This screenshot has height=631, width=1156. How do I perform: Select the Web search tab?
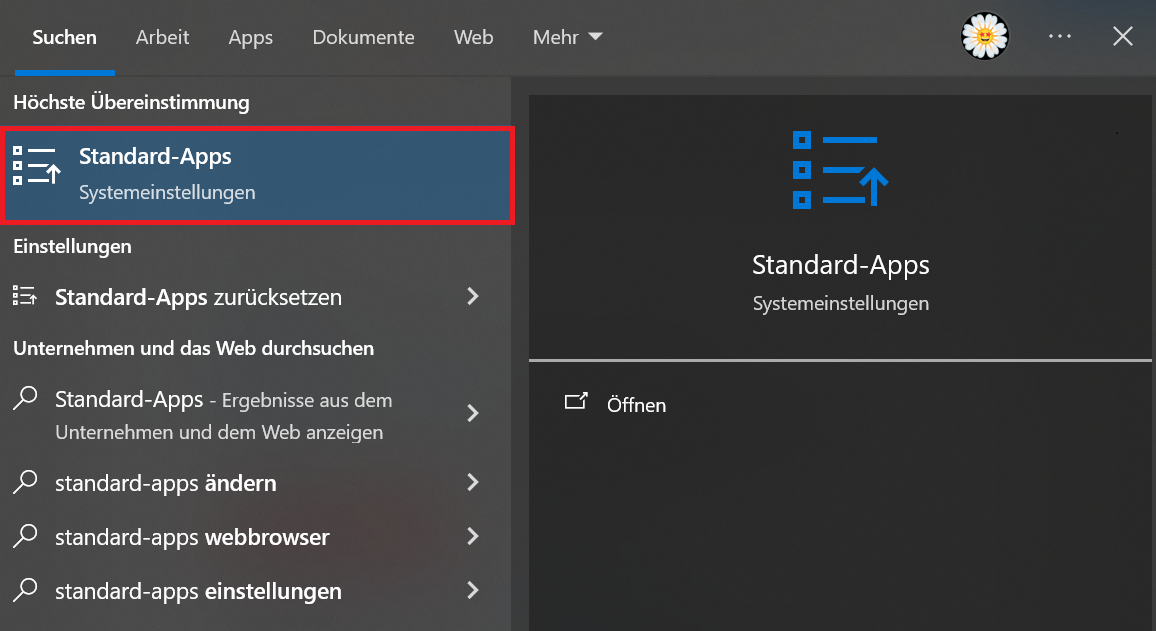473,37
